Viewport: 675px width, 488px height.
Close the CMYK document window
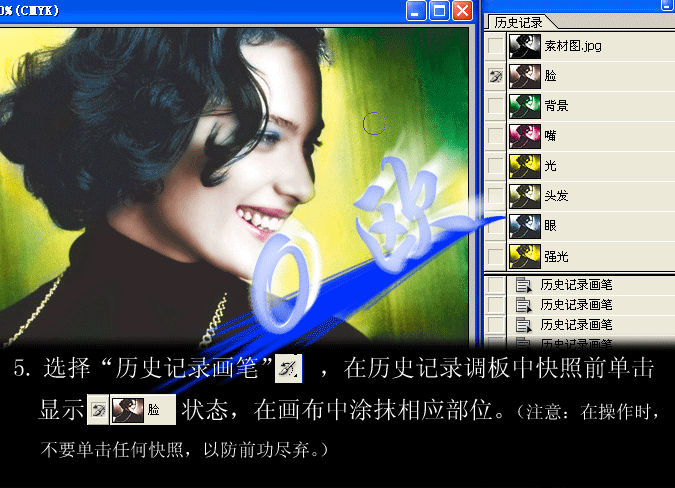coord(462,10)
